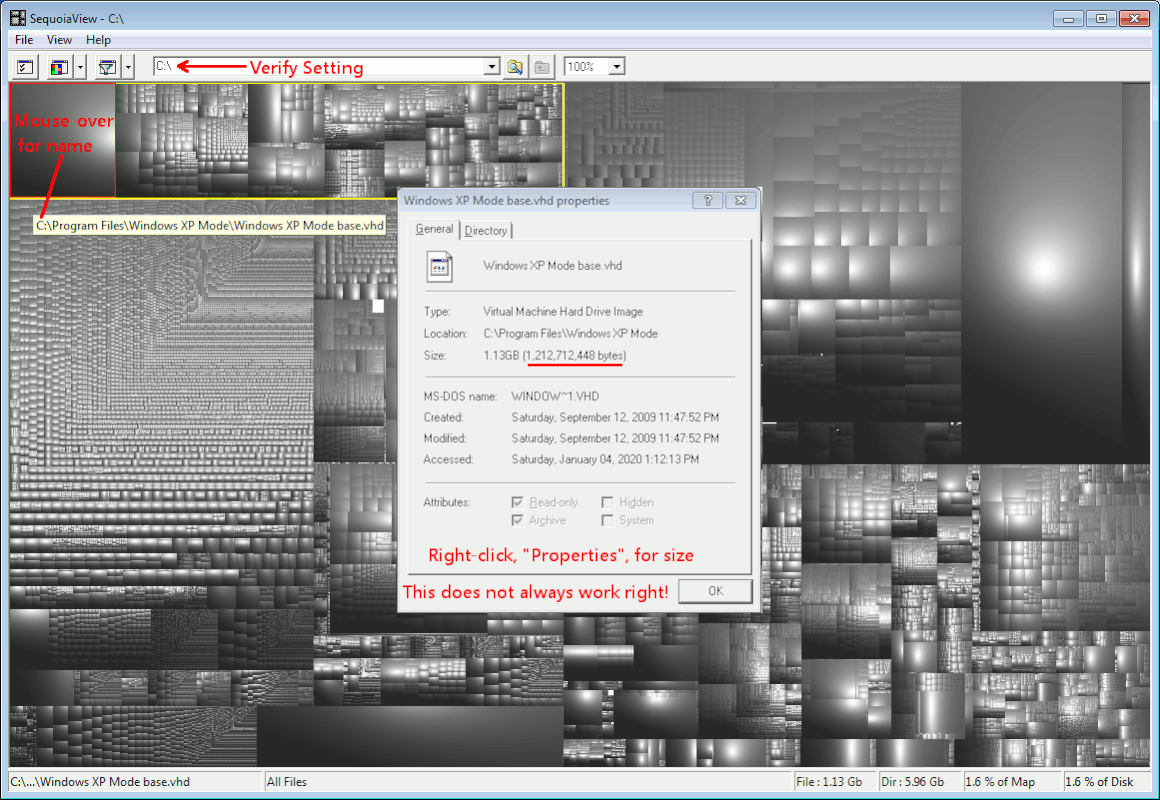Switch to the Directory tab
Viewport: 1160px width, 800px height.
point(486,231)
